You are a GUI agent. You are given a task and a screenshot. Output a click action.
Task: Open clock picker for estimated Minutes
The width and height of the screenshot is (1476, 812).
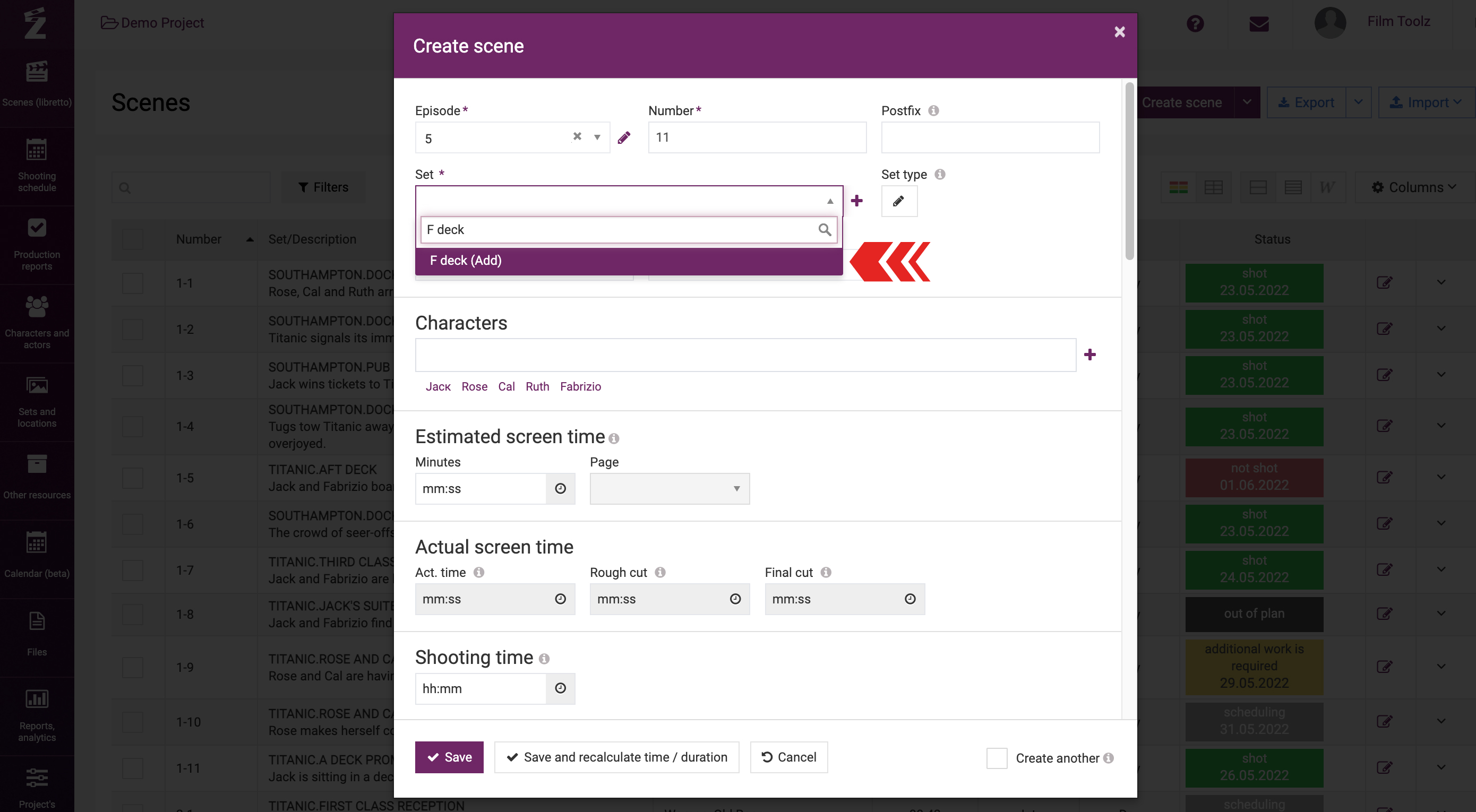(560, 488)
